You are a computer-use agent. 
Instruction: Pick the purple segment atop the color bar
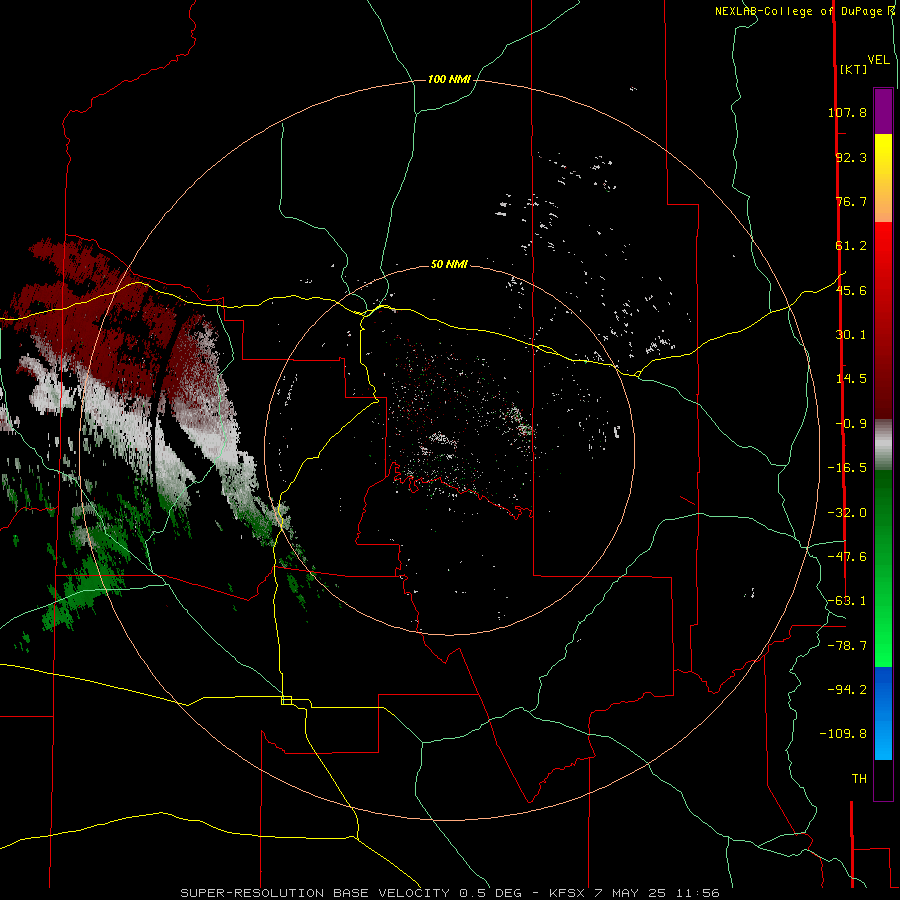[x=883, y=111]
